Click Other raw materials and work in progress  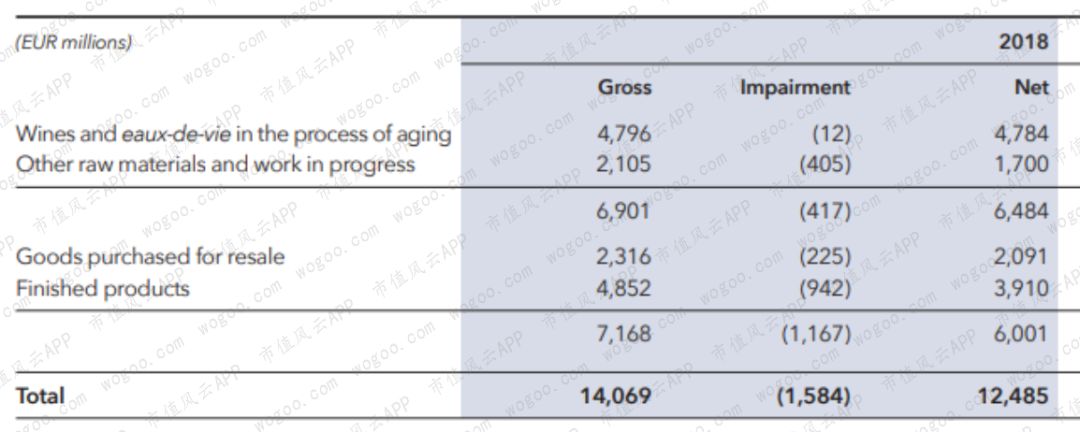click(x=215, y=163)
